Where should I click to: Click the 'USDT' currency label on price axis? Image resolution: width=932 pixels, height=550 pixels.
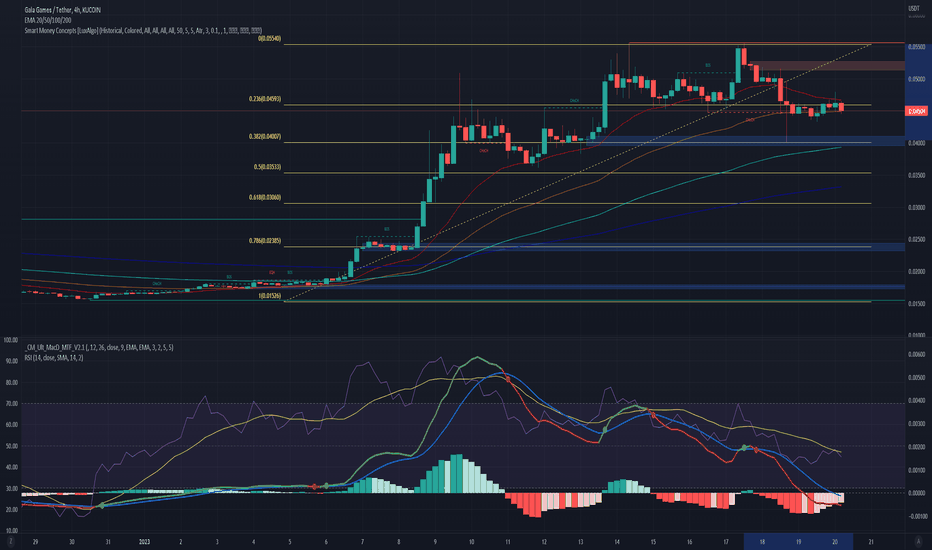tap(914, 8)
